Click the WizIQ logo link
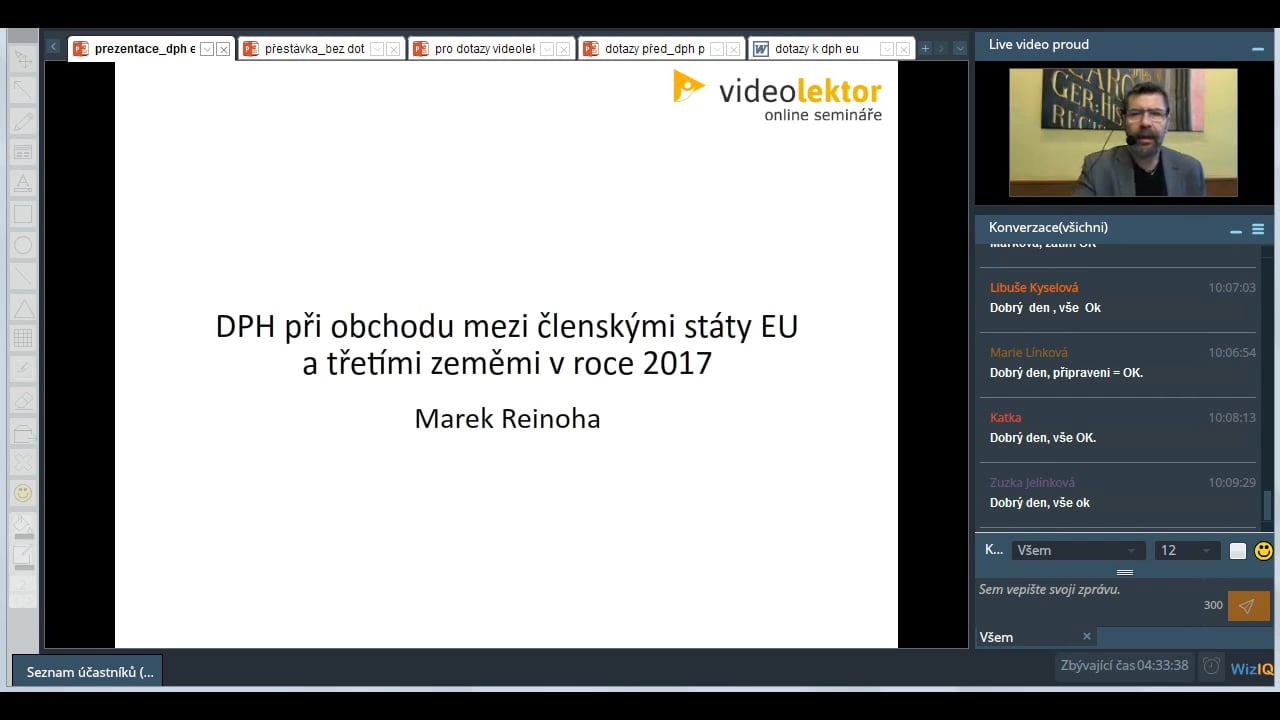 (1251, 669)
